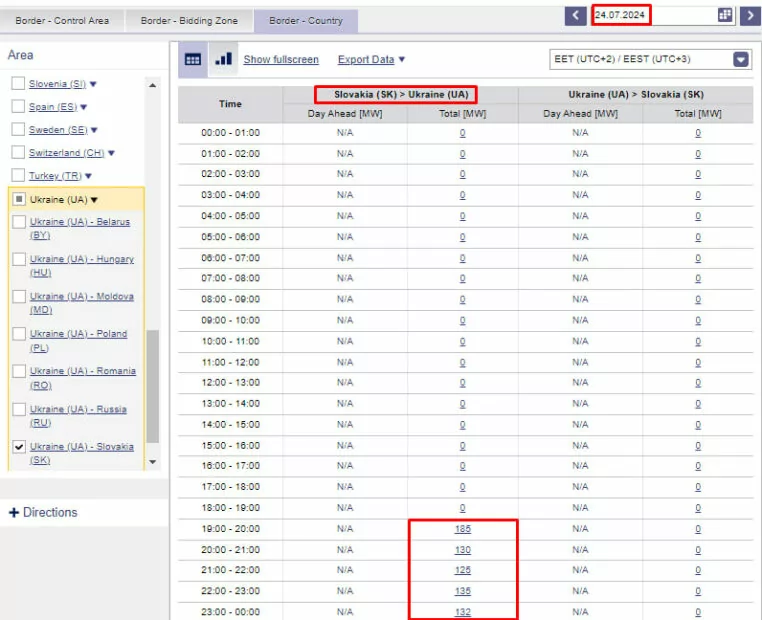Expand Spain (ES) arrow
762x620 pixels.
click(84, 107)
